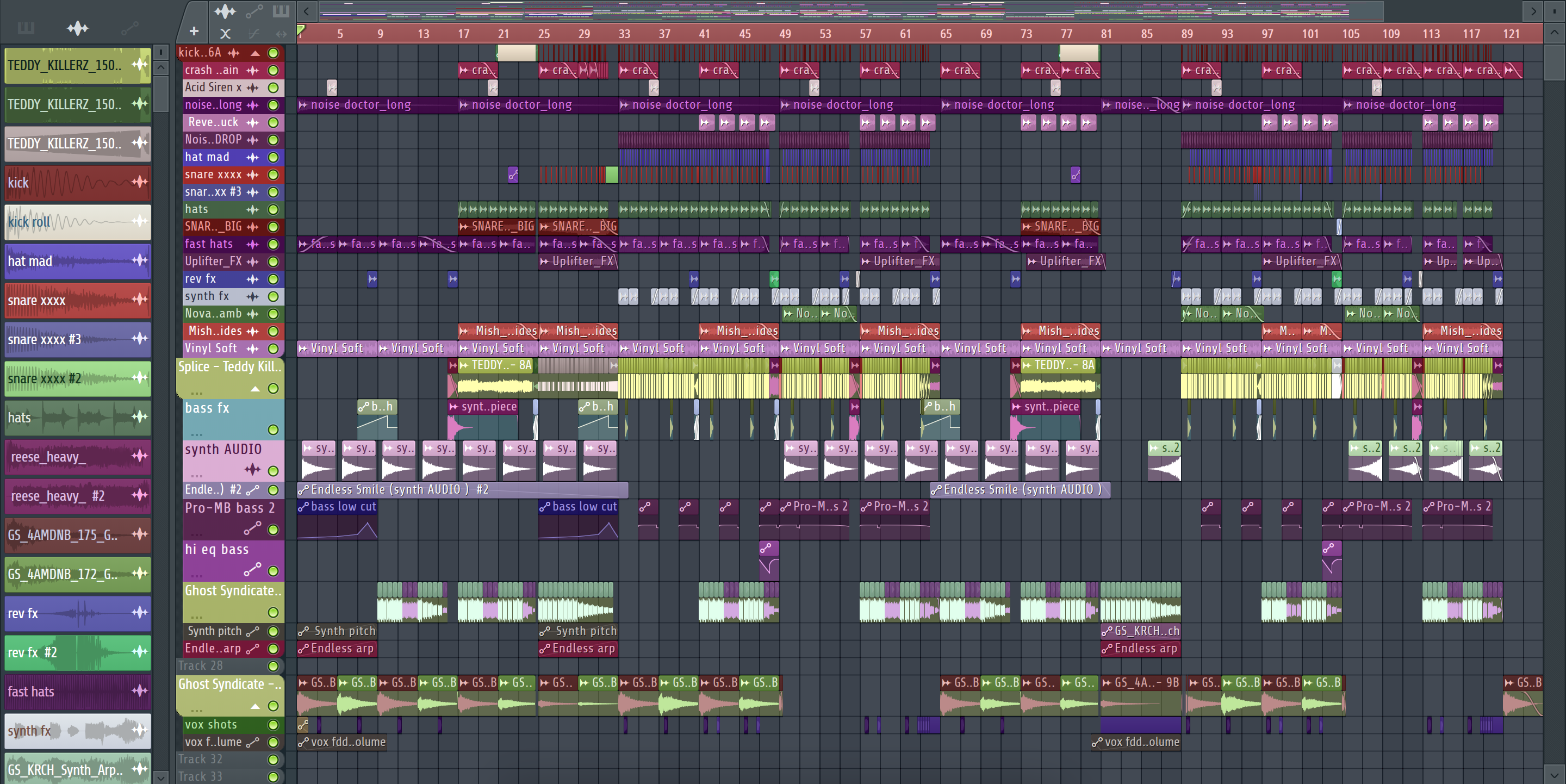
Task: Click the green playhead marker at the timeline start
Action: pos(301,30)
